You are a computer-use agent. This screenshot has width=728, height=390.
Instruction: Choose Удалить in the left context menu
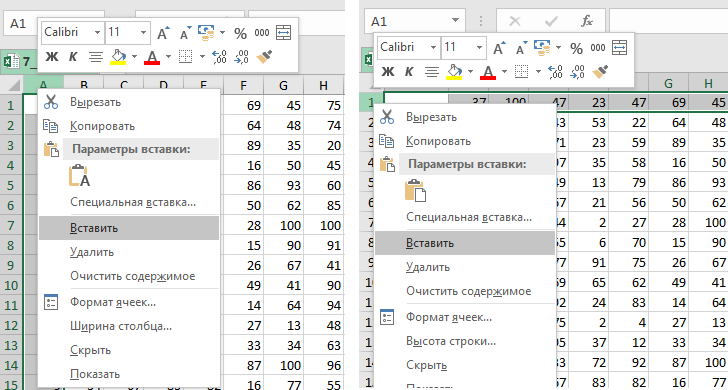click(x=129, y=252)
